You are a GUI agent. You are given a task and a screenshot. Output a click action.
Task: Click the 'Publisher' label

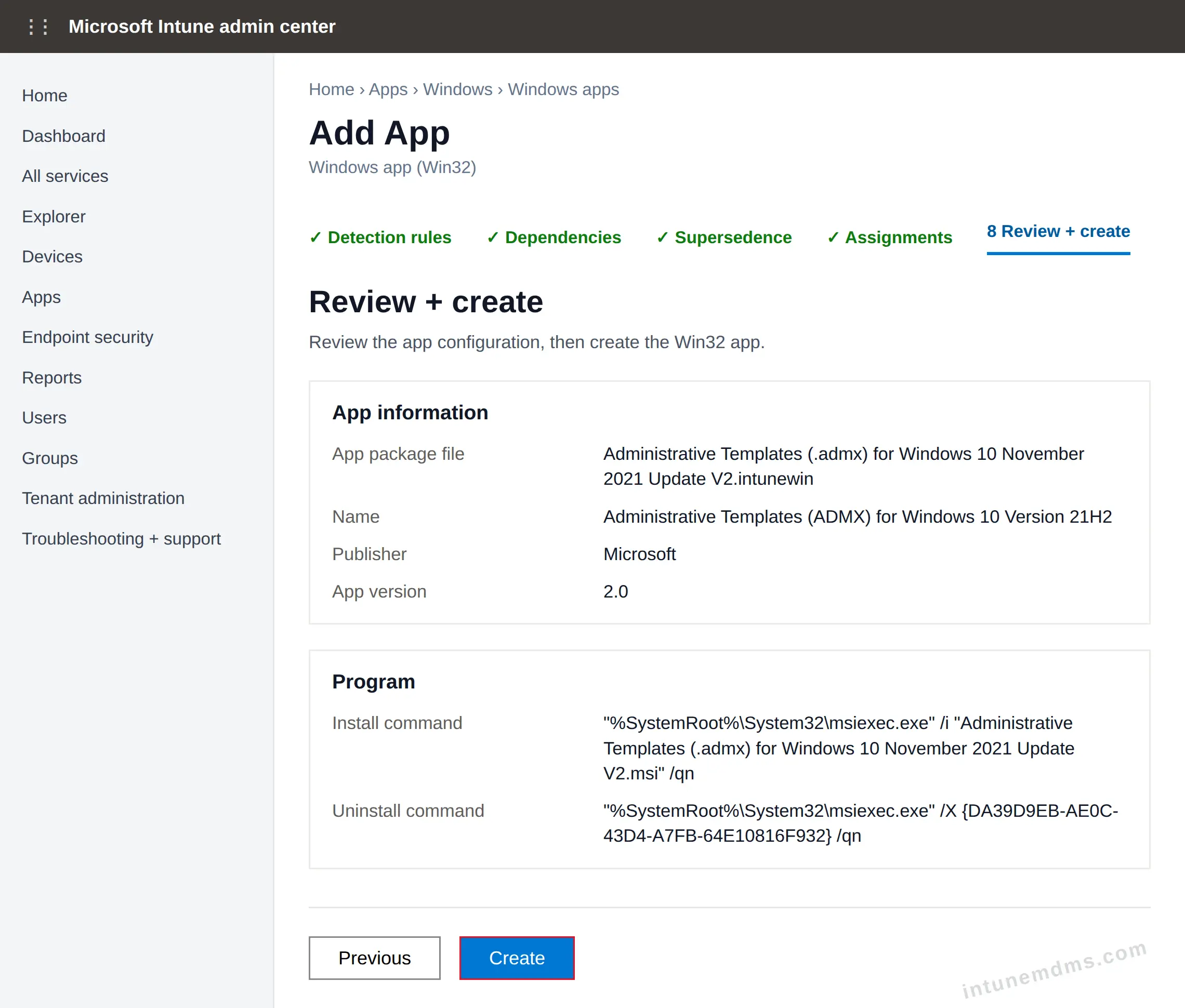pyautogui.click(x=368, y=554)
